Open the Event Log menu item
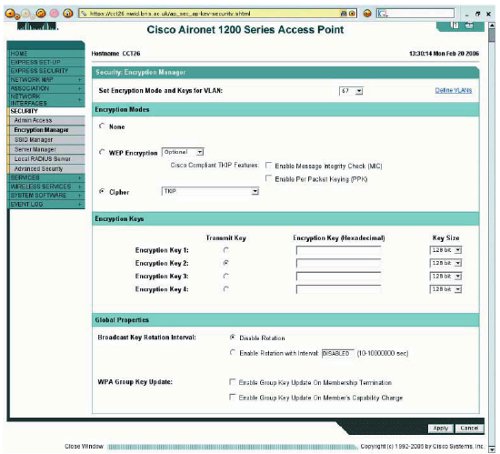 click(x=46, y=204)
